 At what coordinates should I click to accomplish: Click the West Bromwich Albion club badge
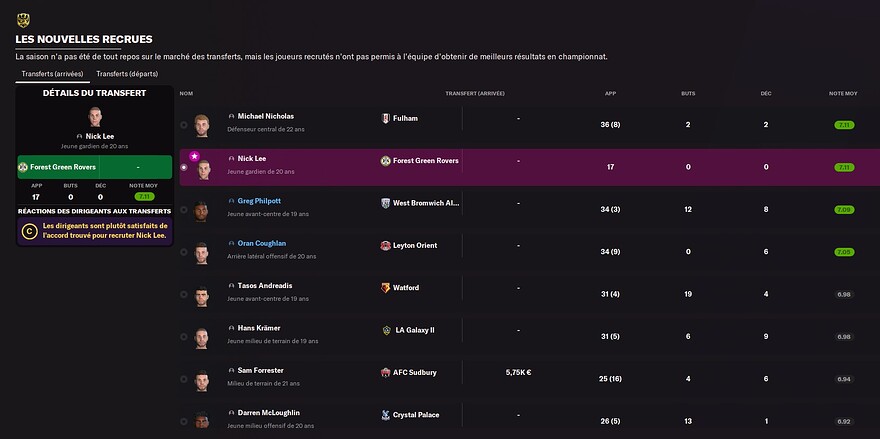click(386, 203)
